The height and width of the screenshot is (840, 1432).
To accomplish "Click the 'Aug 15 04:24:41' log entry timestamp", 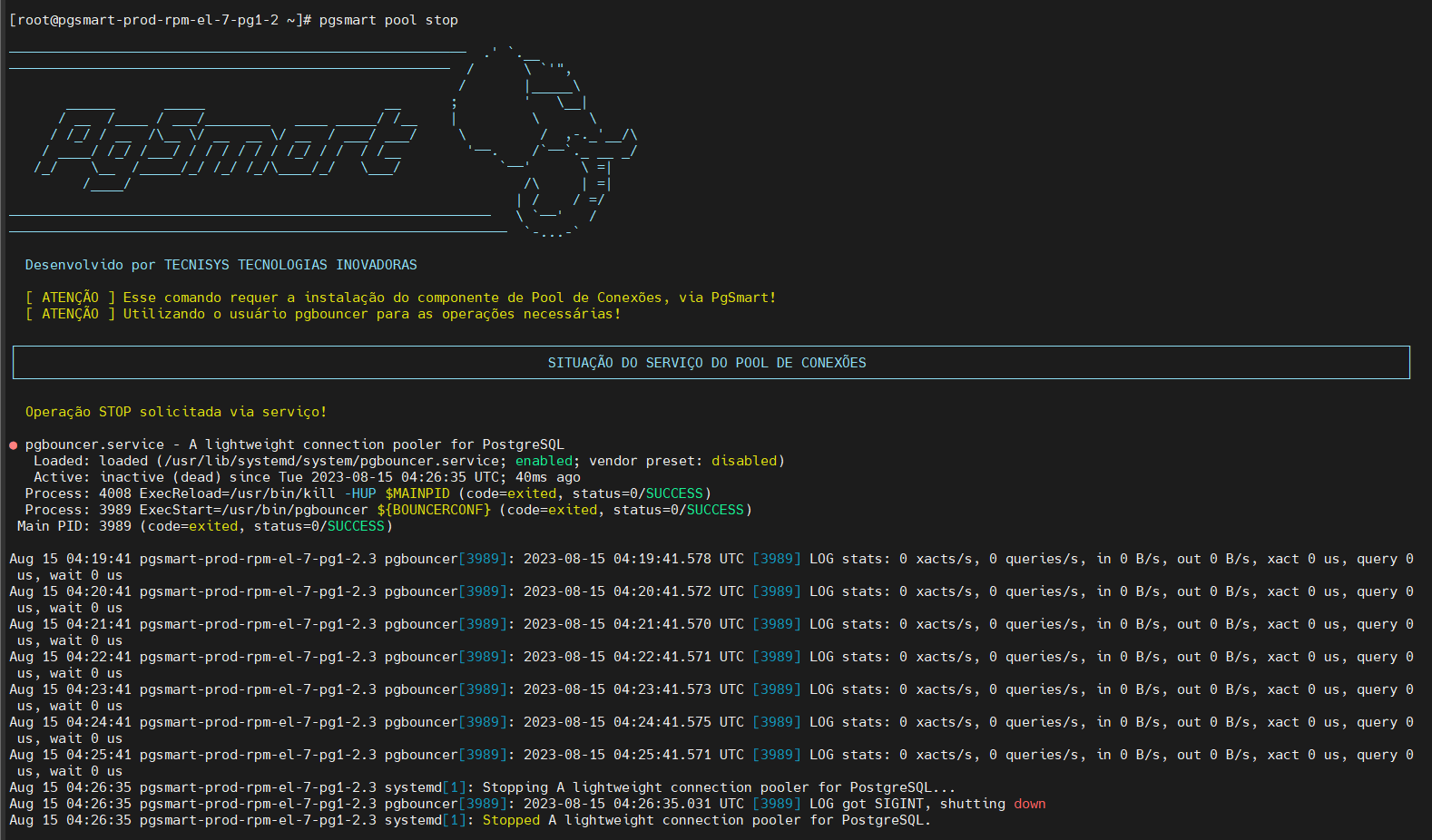I will coord(70,722).
